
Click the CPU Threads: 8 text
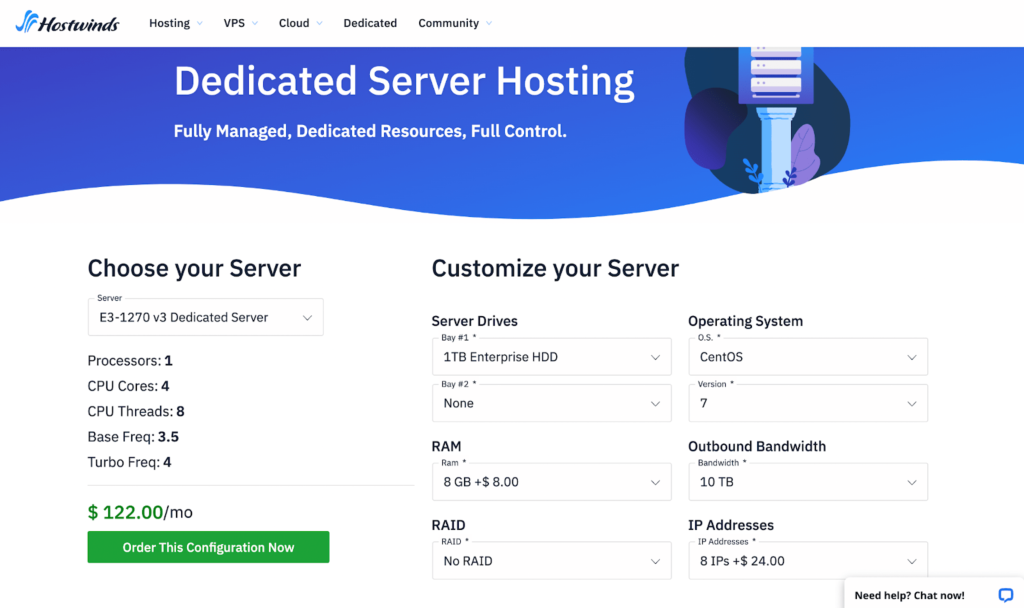click(x=136, y=411)
